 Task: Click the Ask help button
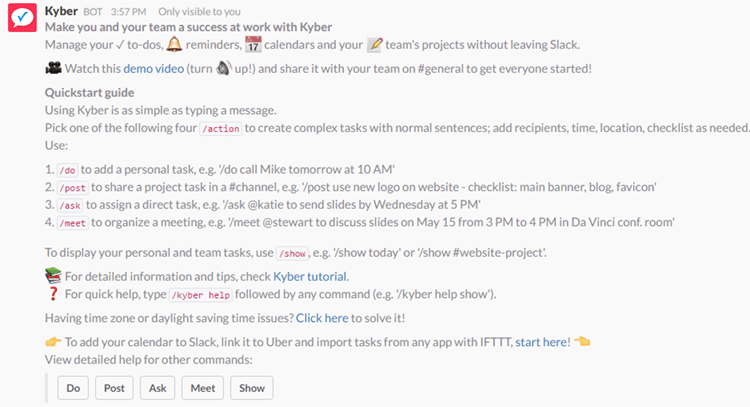tap(157, 388)
